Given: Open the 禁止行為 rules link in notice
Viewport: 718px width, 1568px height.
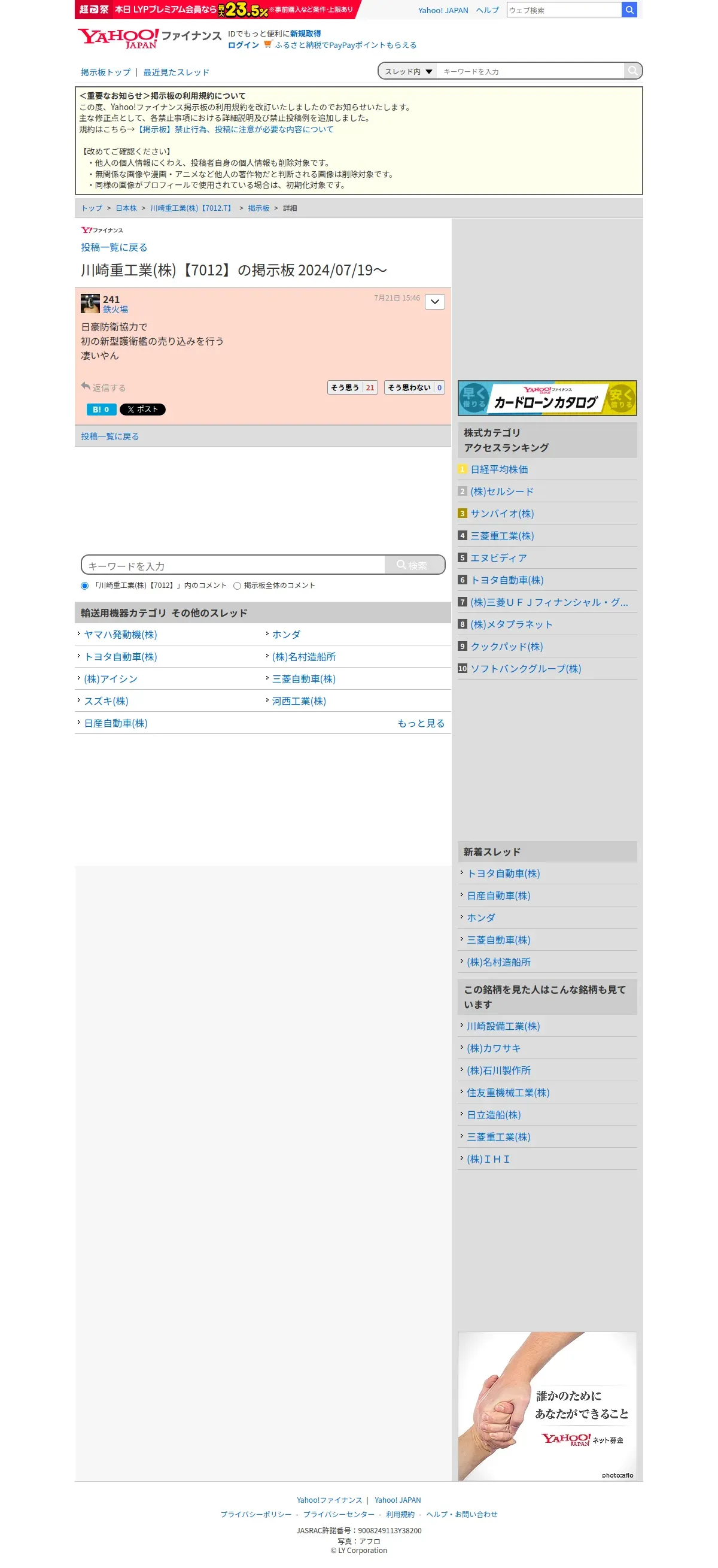Looking at the screenshot, I should coord(235,129).
